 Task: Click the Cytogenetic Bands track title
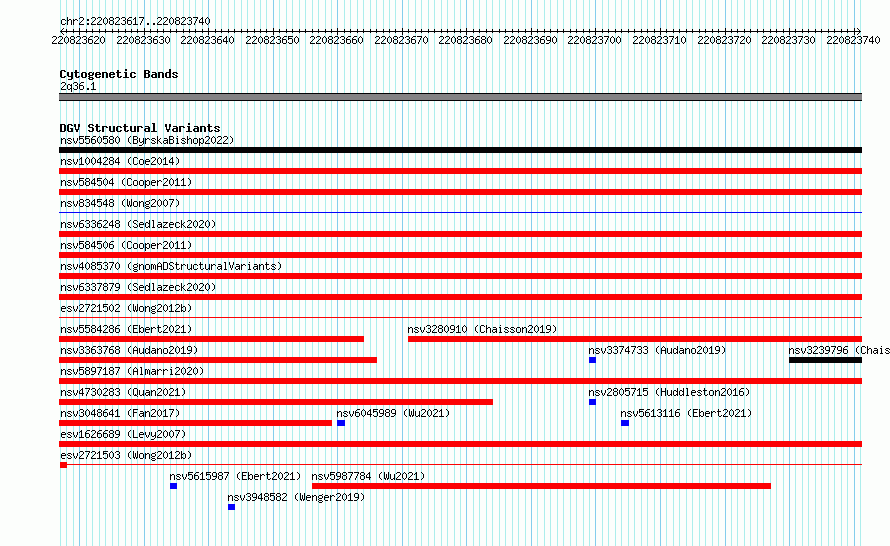point(119,74)
